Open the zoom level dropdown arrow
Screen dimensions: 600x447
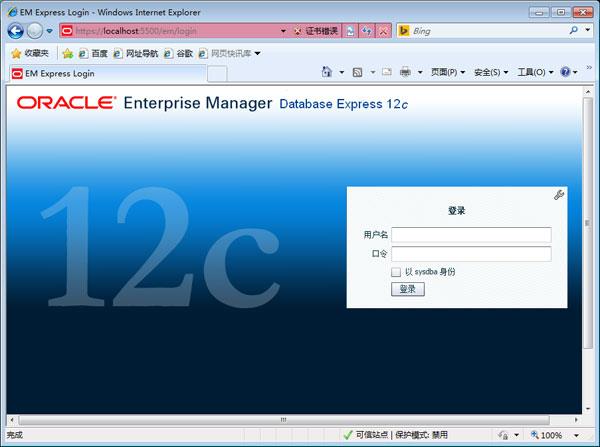coord(576,436)
